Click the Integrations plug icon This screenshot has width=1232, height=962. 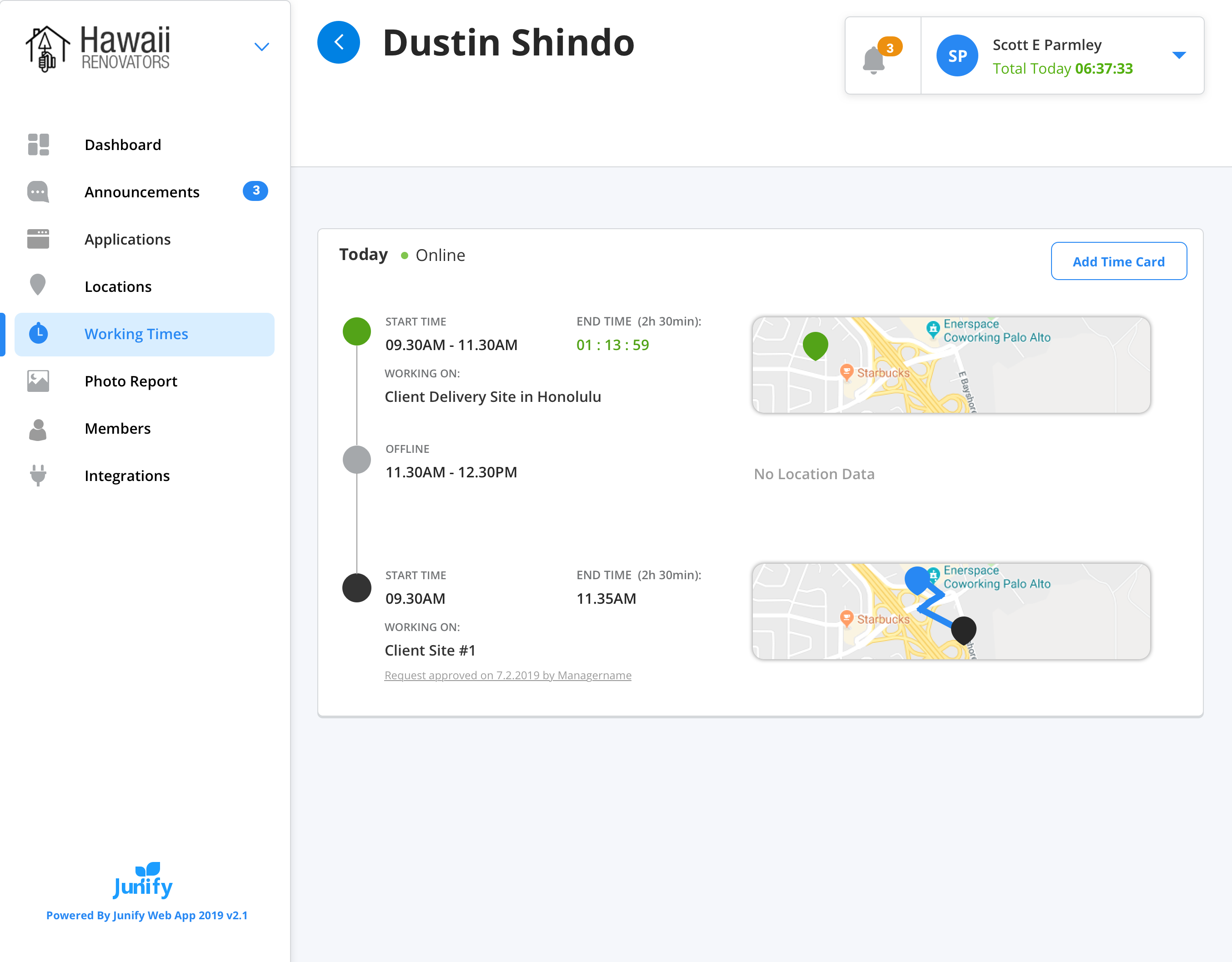[x=38, y=475]
